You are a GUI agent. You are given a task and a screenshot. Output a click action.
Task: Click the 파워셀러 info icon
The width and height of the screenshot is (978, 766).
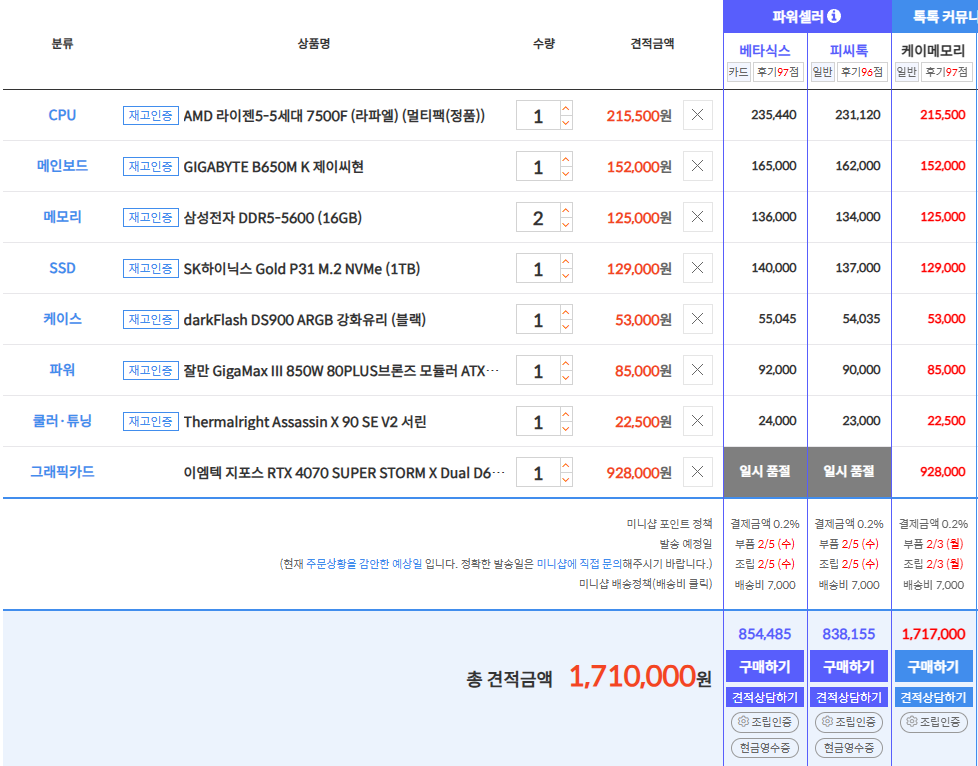click(x=834, y=17)
